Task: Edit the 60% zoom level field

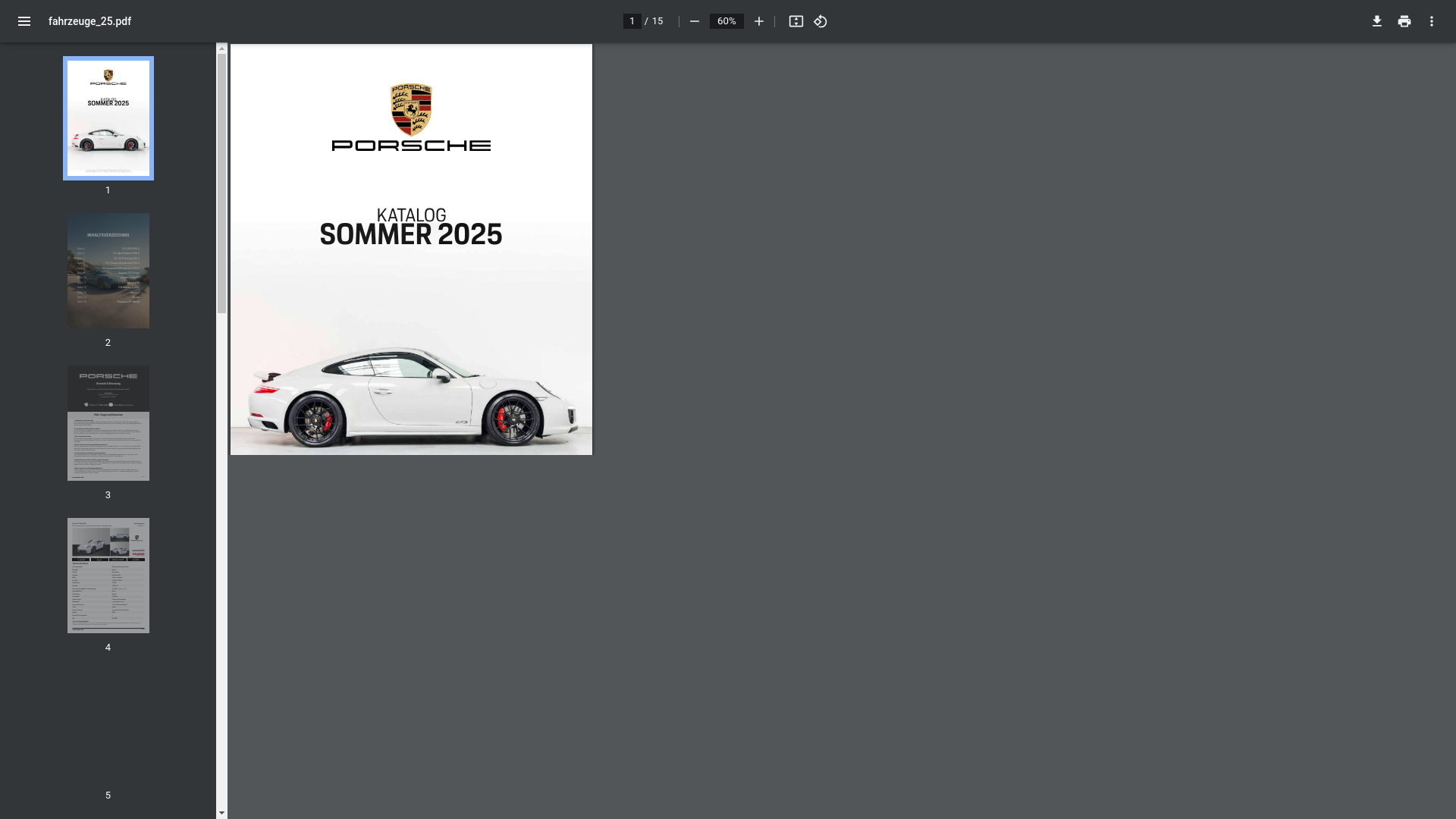Action: tap(726, 21)
